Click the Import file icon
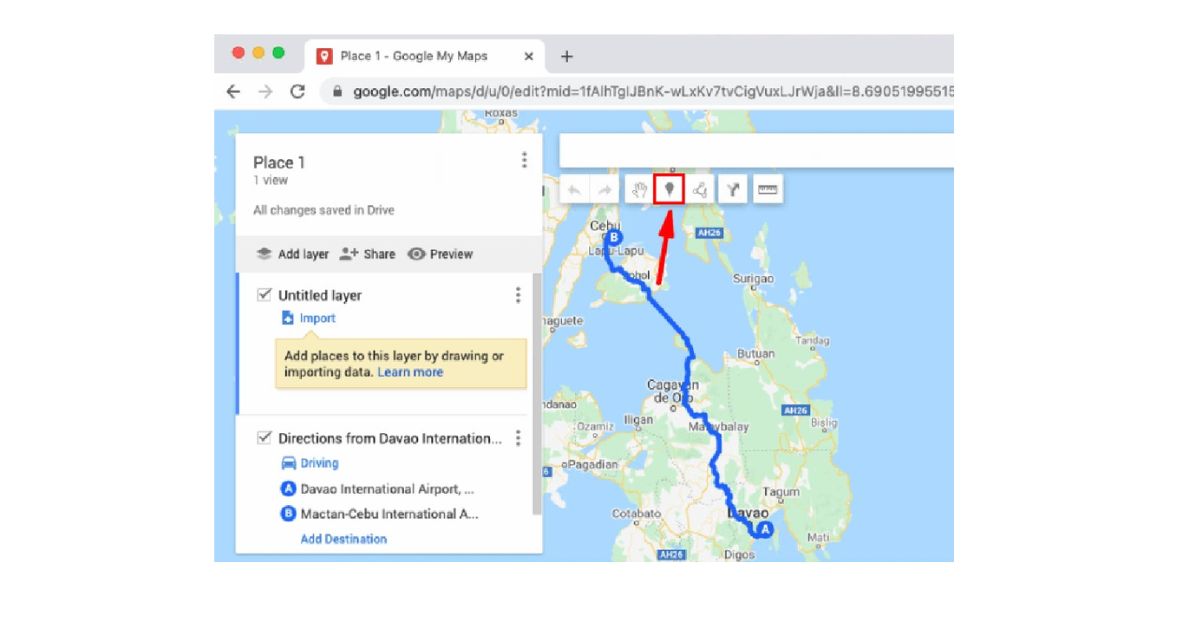The image size is (1200, 625). (288, 318)
